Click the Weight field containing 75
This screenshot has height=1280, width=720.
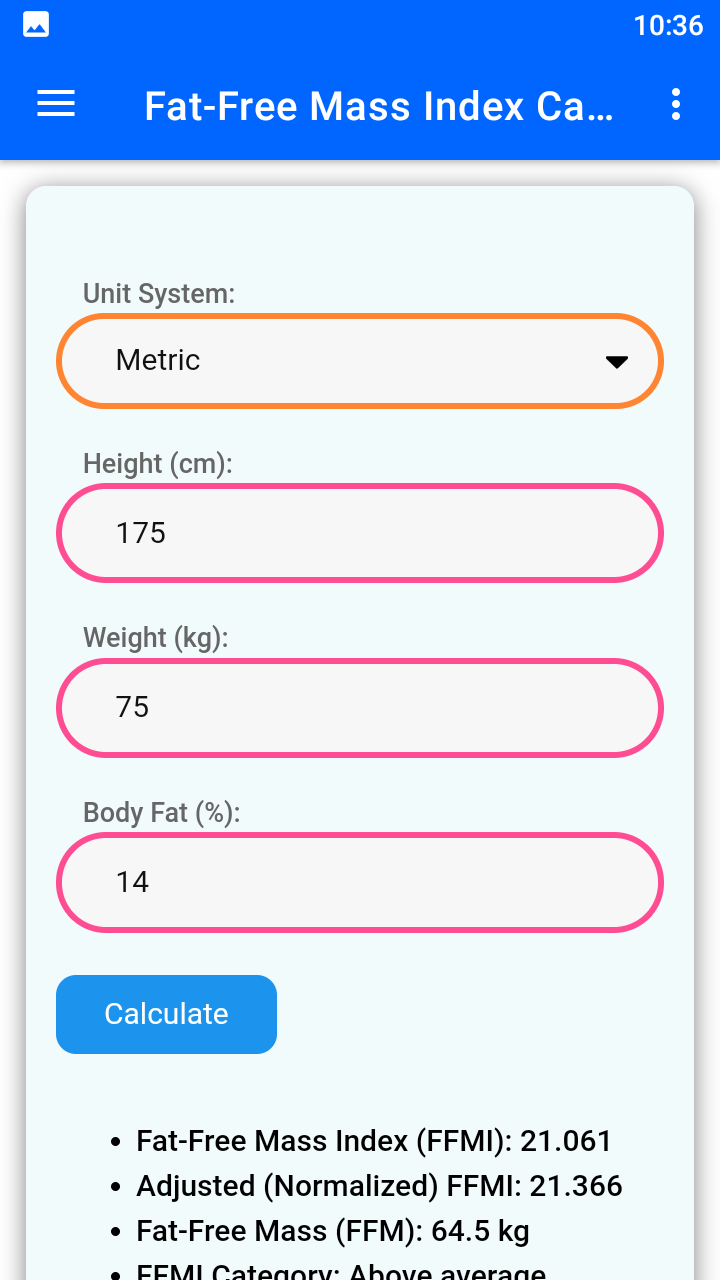(x=360, y=707)
